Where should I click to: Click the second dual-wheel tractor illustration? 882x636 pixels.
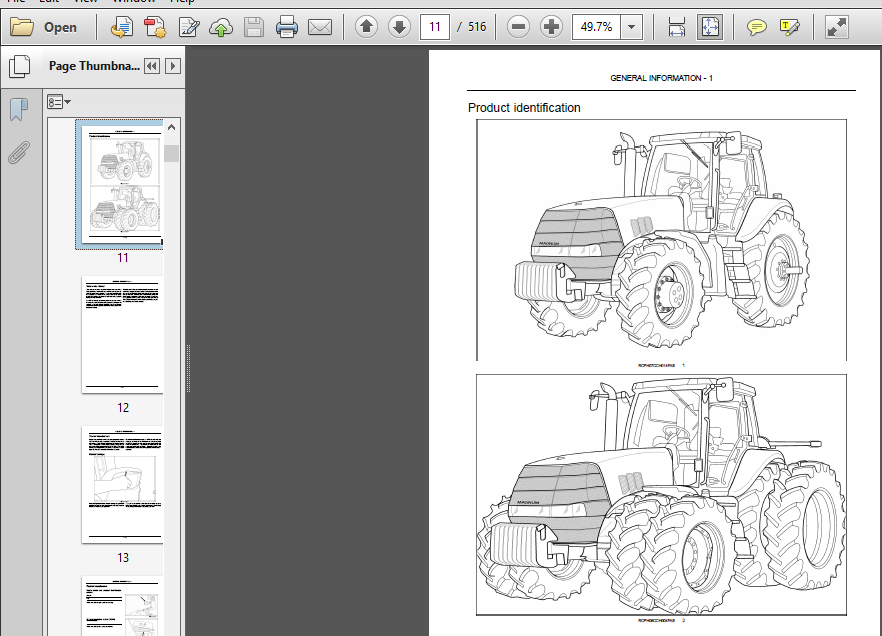pos(662,495)
